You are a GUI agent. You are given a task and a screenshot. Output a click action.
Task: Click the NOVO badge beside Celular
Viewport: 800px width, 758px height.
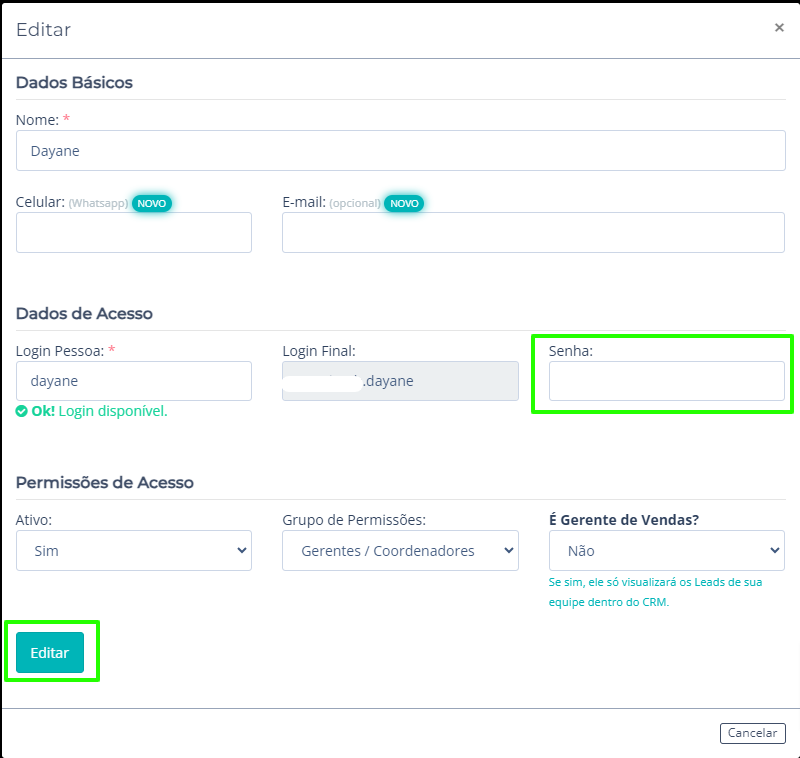152,203
